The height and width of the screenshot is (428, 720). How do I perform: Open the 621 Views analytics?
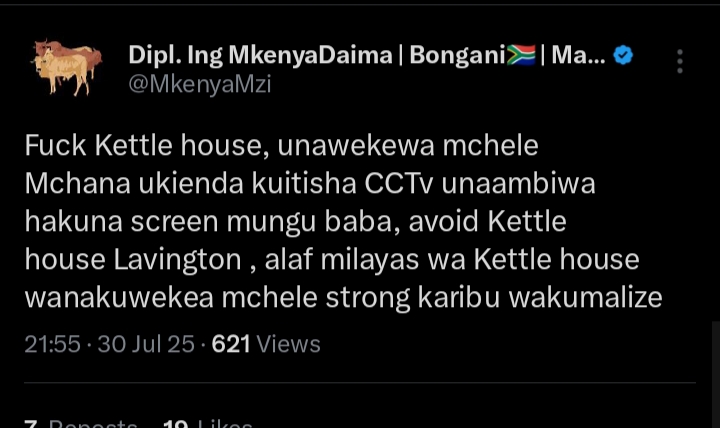pyautogui.click(x=266, y=344)
